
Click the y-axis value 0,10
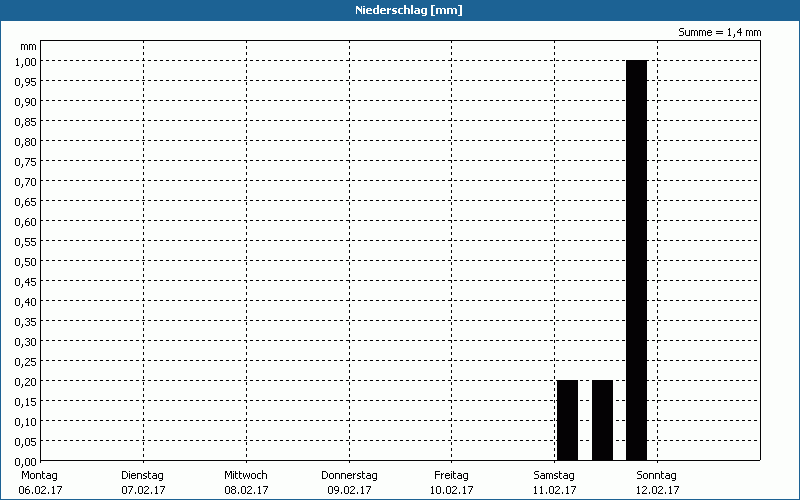tap(26, 421)
